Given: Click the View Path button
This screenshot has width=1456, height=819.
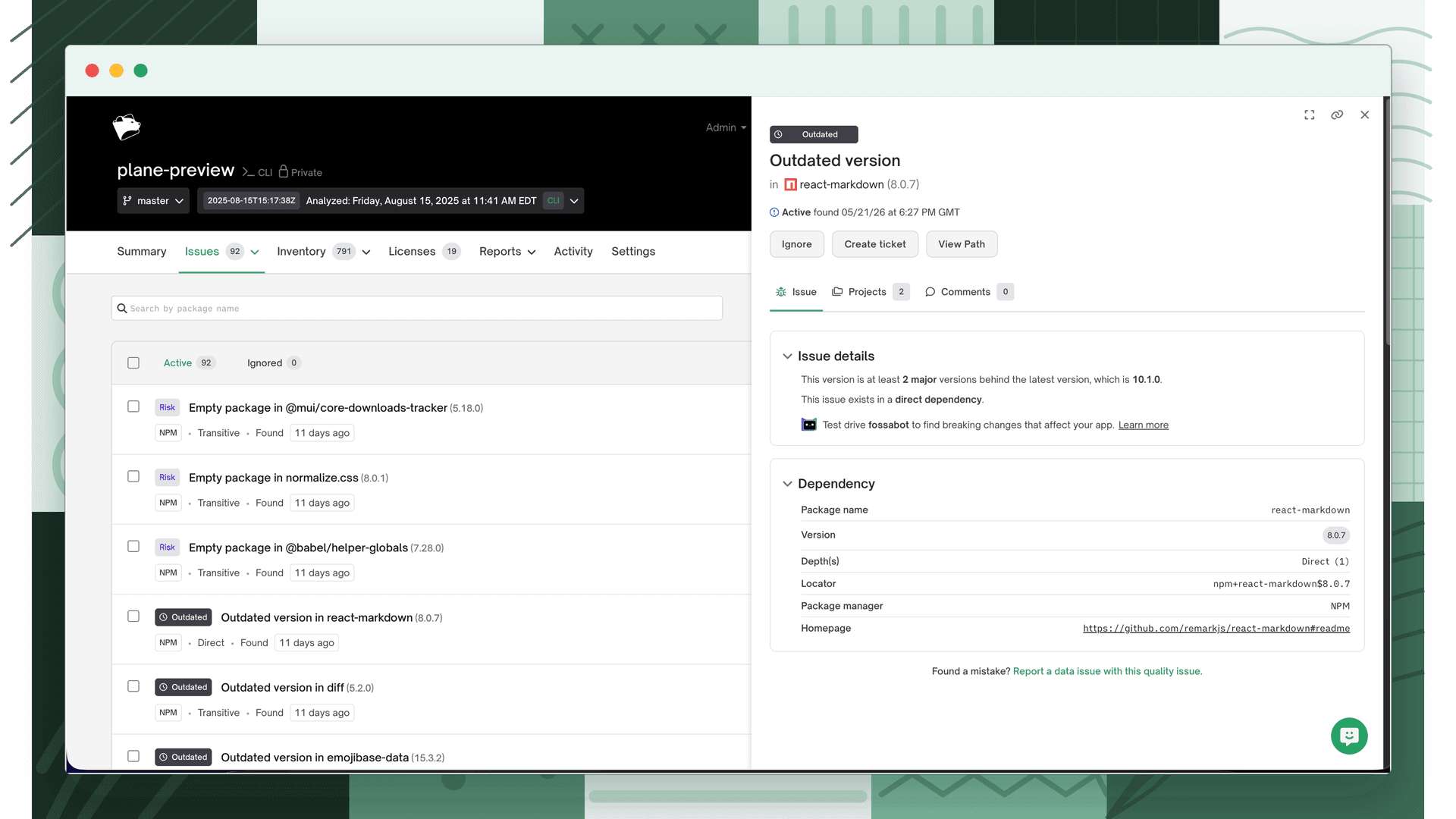Looking at the screenshot, I should point(962,244).
